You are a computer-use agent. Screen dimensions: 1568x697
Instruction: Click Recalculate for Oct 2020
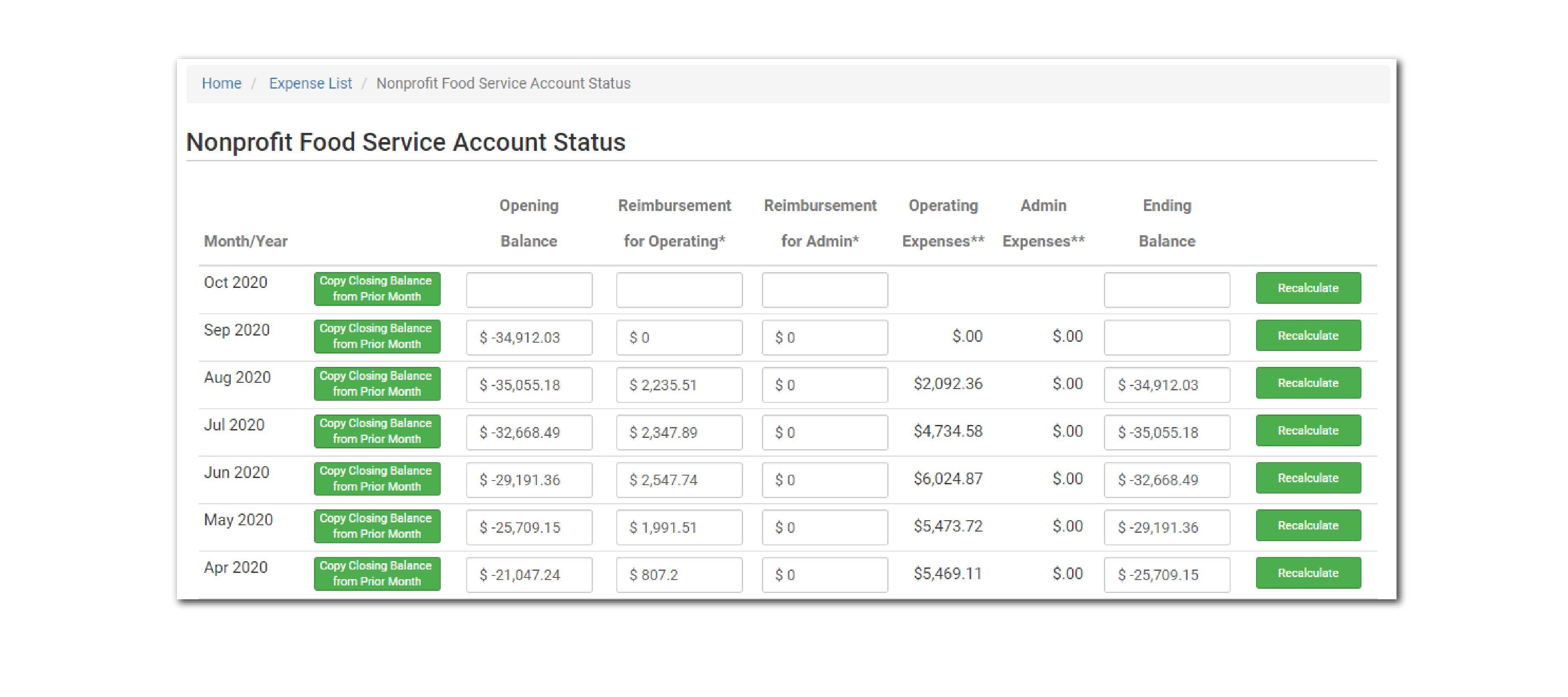pos(1308,287)
